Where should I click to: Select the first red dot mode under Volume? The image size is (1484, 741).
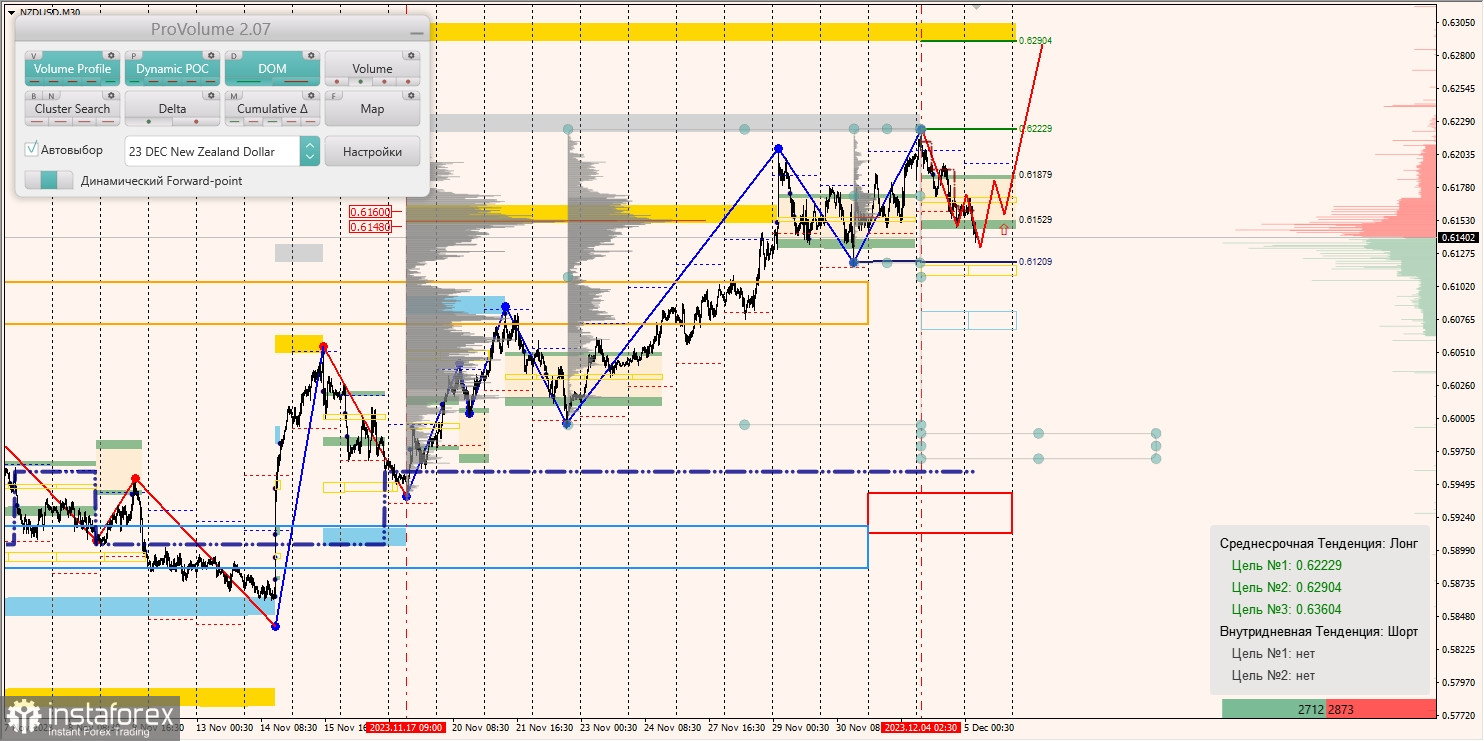[337, 81]
